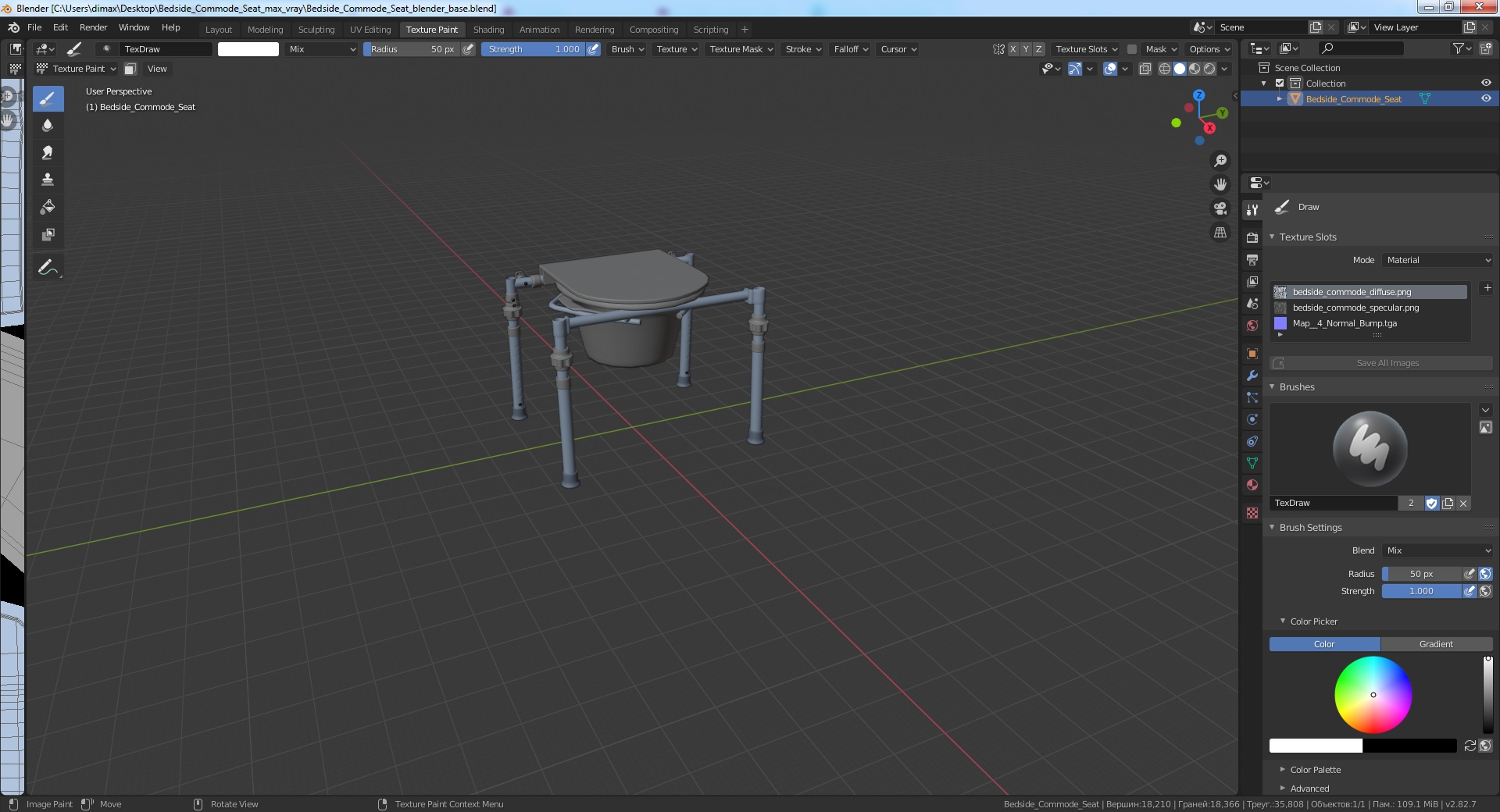Open the Scene properties tab
This screenshot has width=1500, height=812.
tap(1252, 304)
